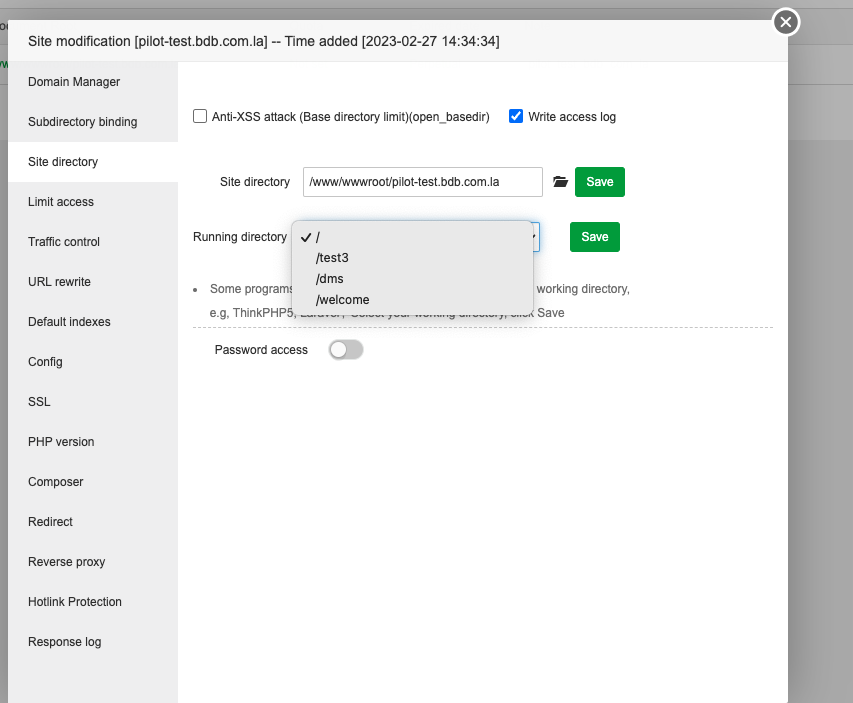Save the running directory selection
Image resolution: width=853 pixels, height=703 pixels.
point(595,237)
